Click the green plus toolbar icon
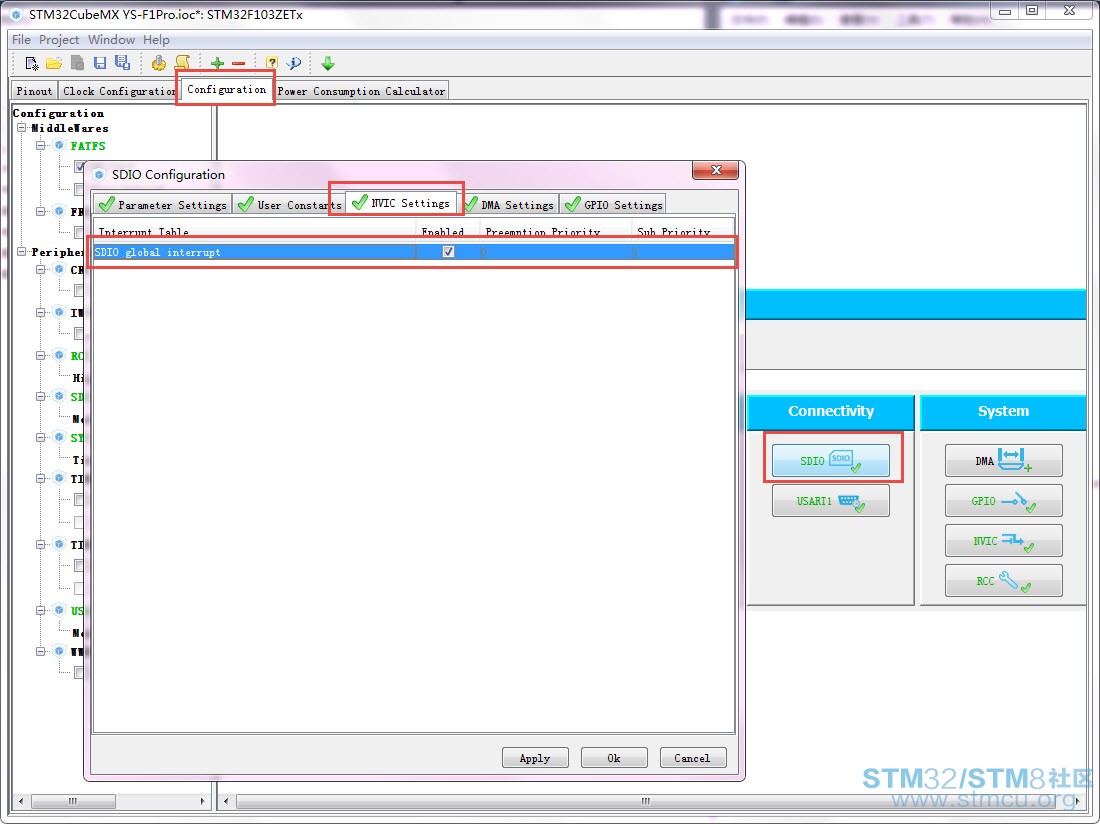This screenshot has width=1100, height=824. (217, 64)
